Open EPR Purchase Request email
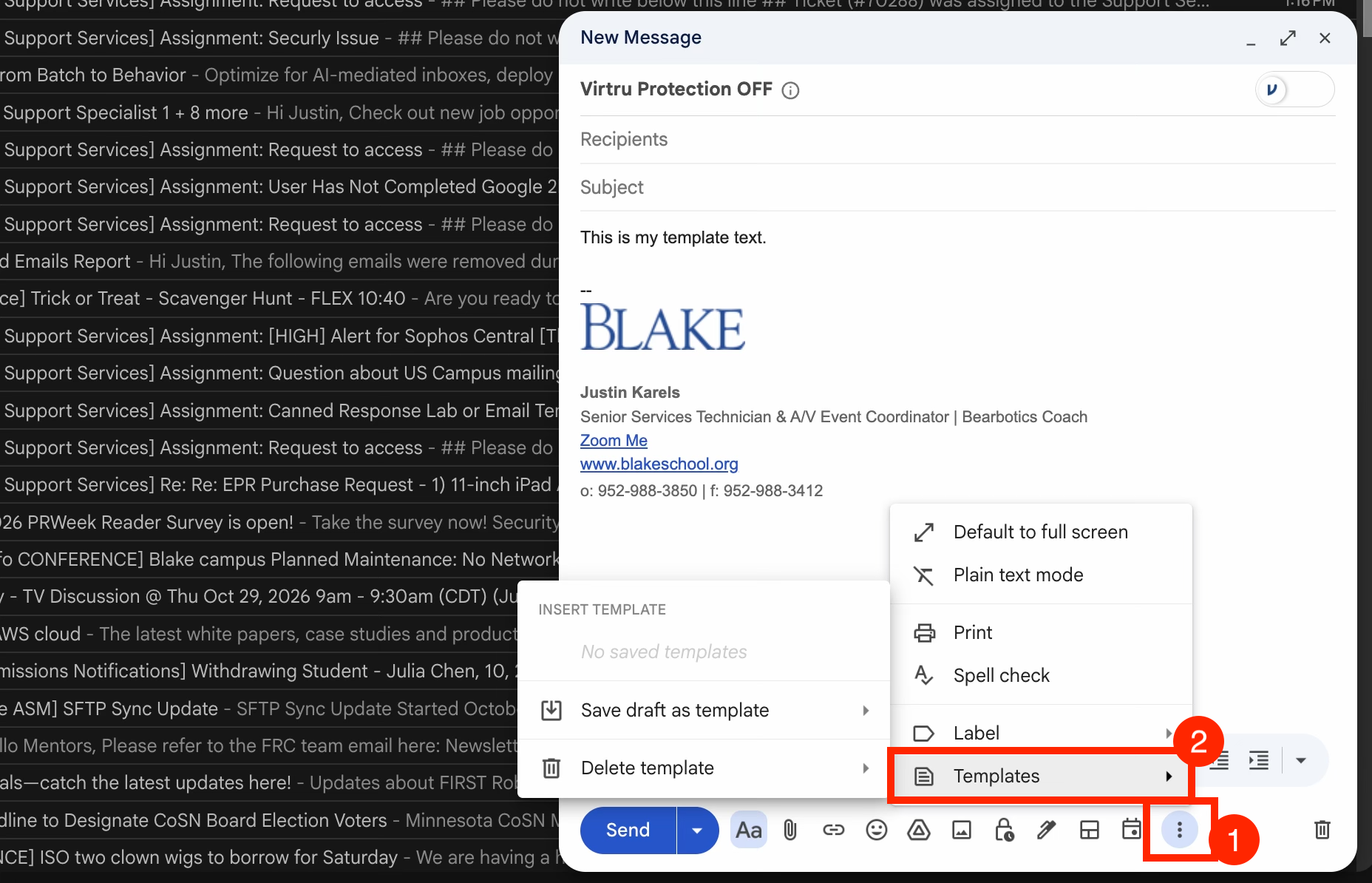This screenshot has width=1372, height=883. pos(279,484)
